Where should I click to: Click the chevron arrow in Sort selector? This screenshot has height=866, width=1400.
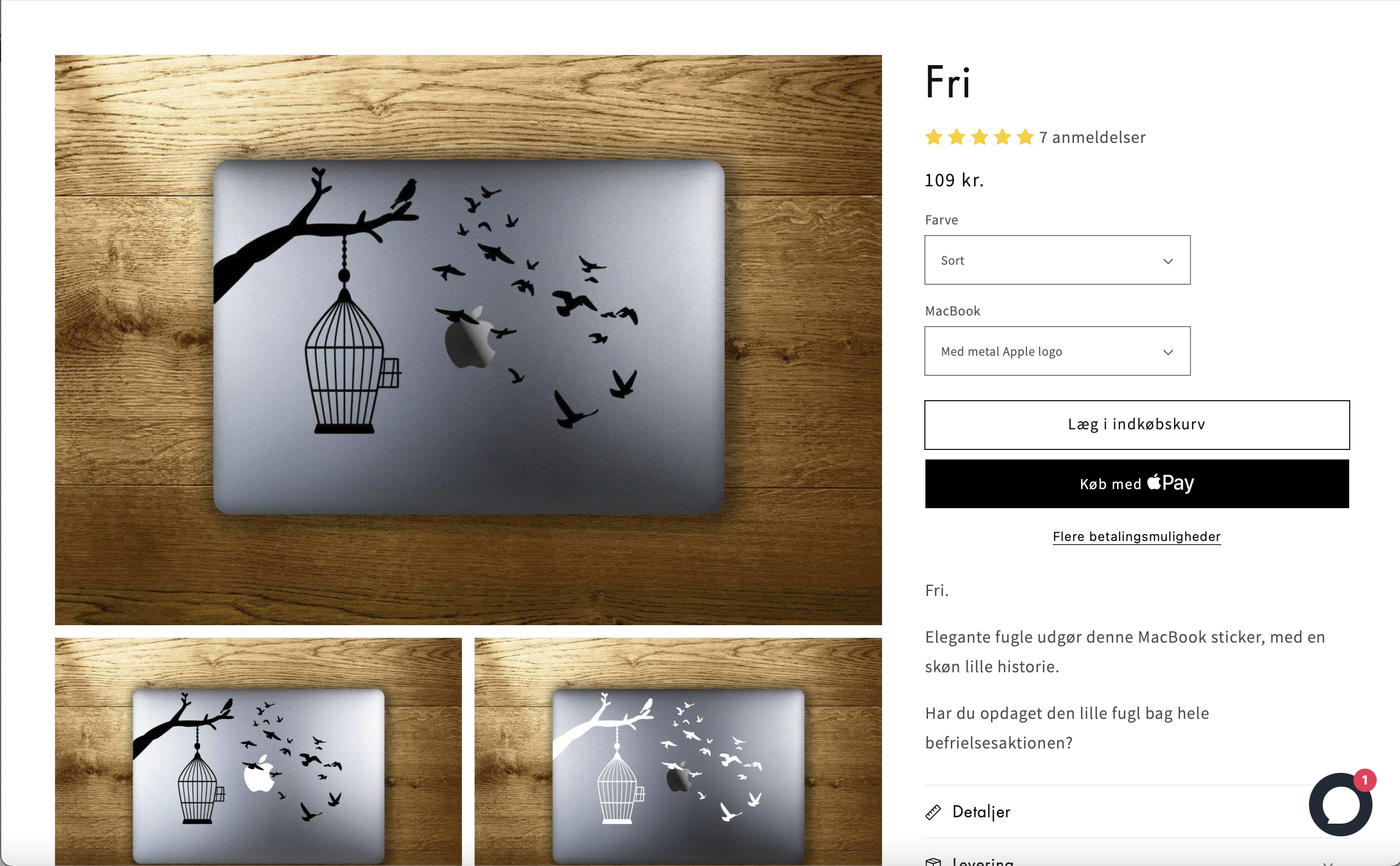(x=1168, y=261)
